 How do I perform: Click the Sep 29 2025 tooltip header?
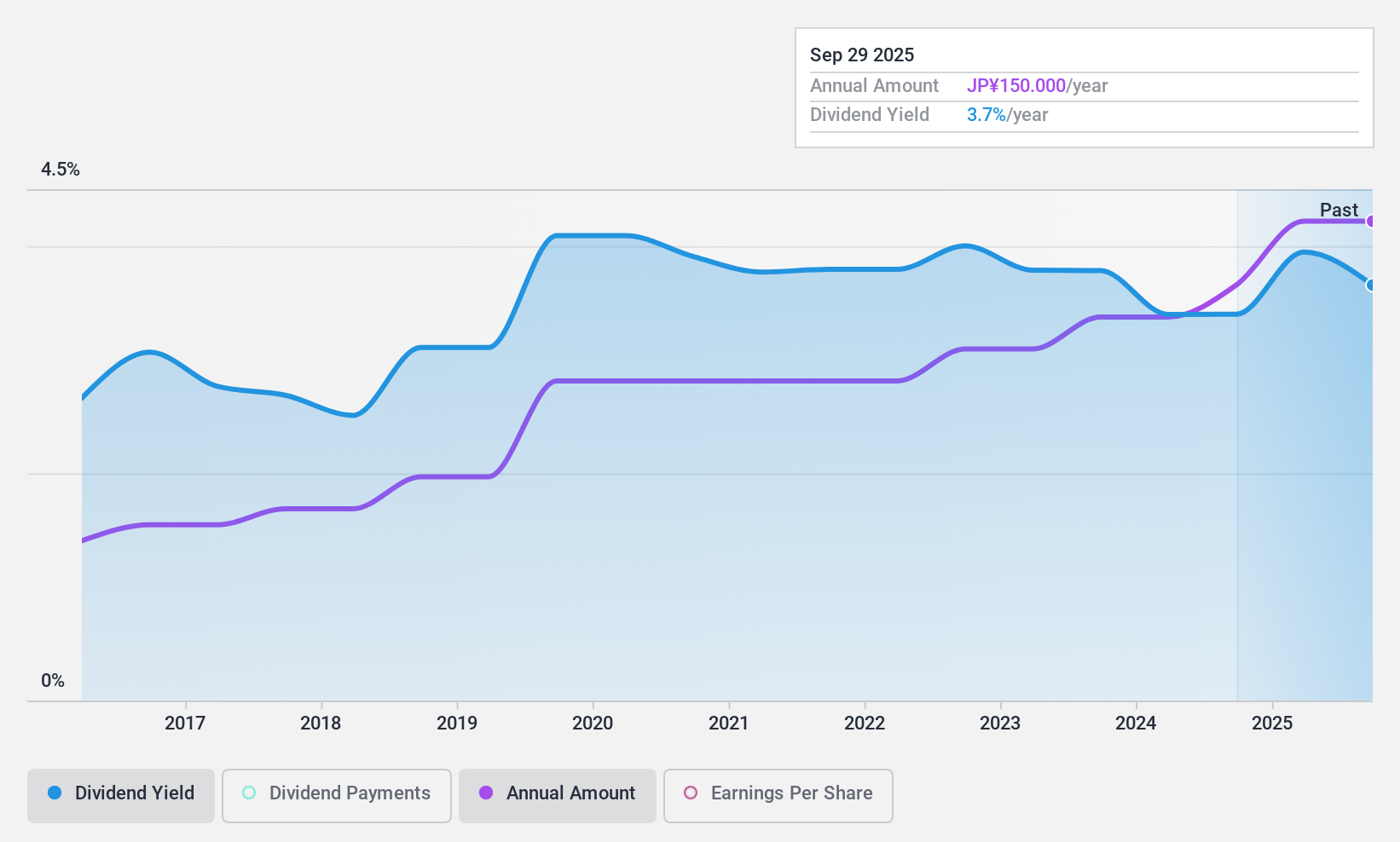(862, 55)
